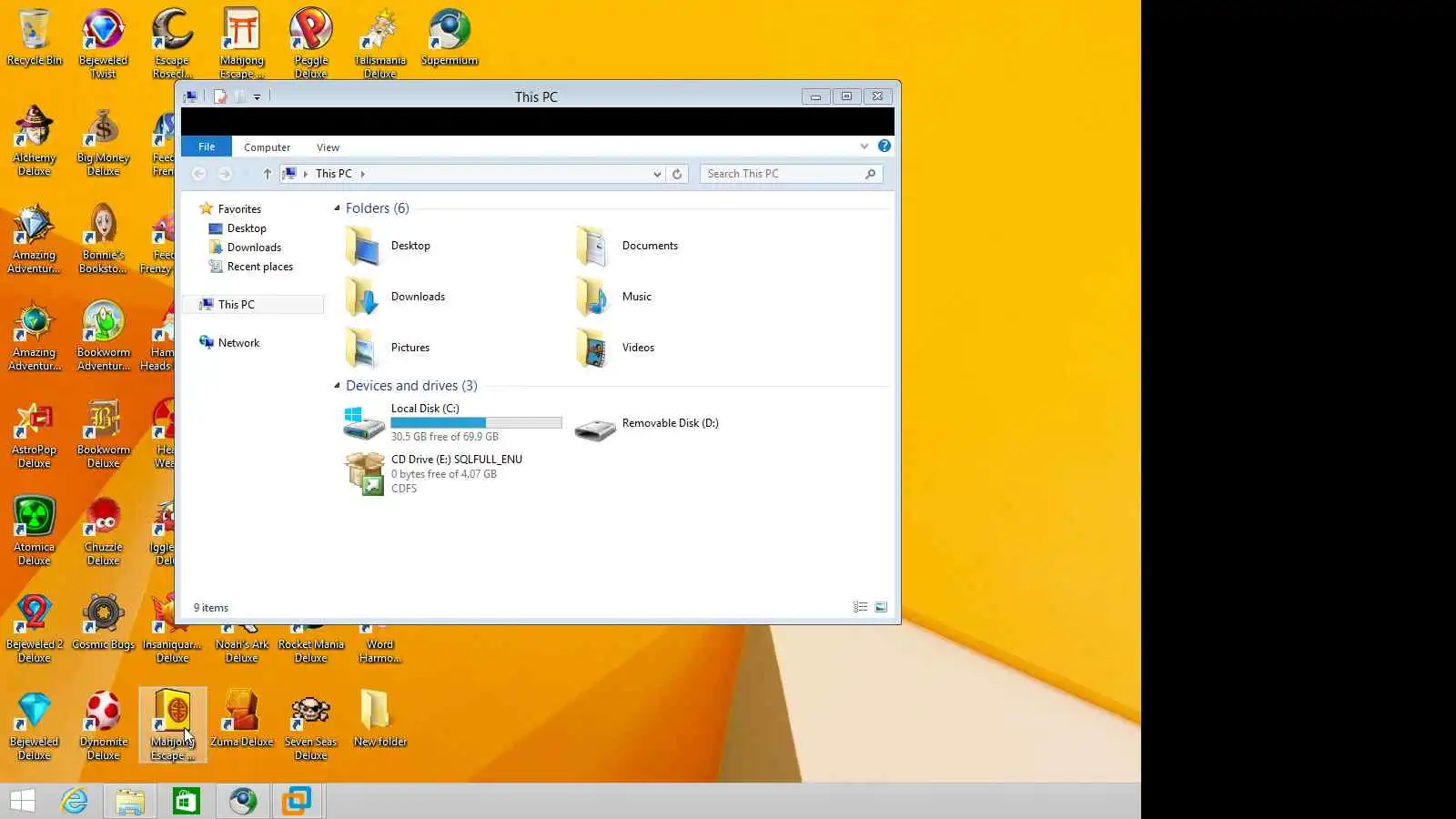Refresh the This PC address bar
The height and width of the screenshot is (819, 1456).
point(677,174)
